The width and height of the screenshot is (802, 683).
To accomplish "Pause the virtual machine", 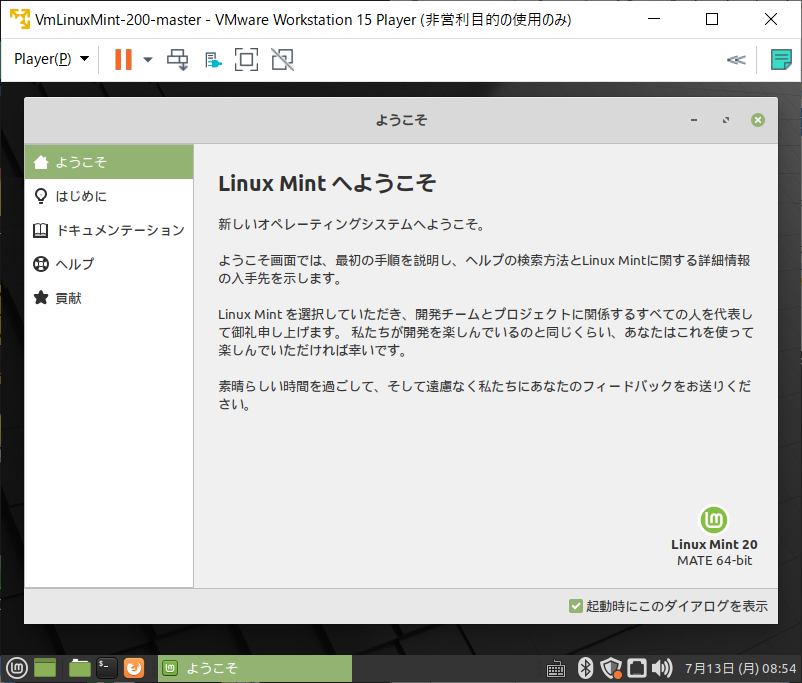I will coord(123,59).
